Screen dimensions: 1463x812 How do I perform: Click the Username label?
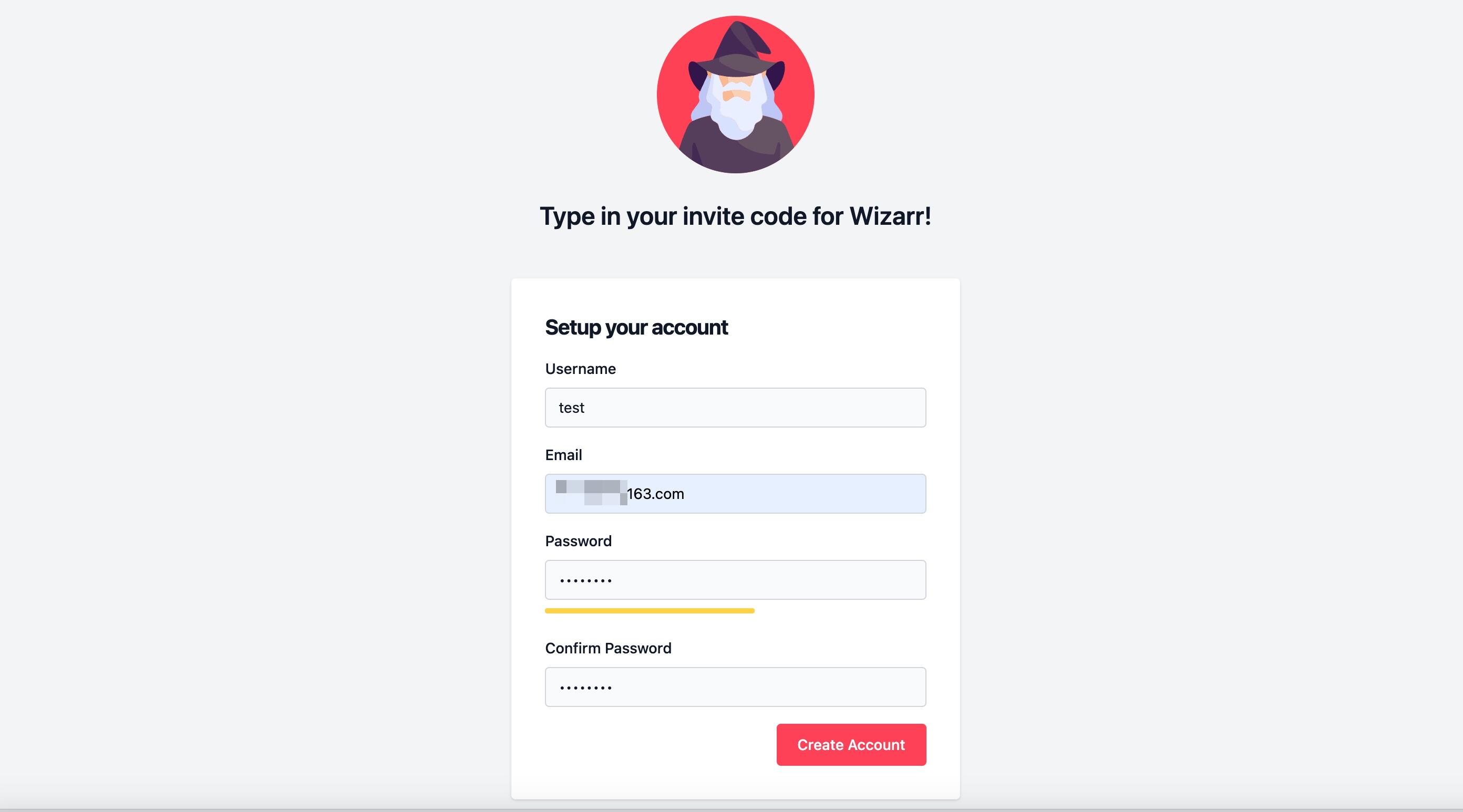[580, 369]
